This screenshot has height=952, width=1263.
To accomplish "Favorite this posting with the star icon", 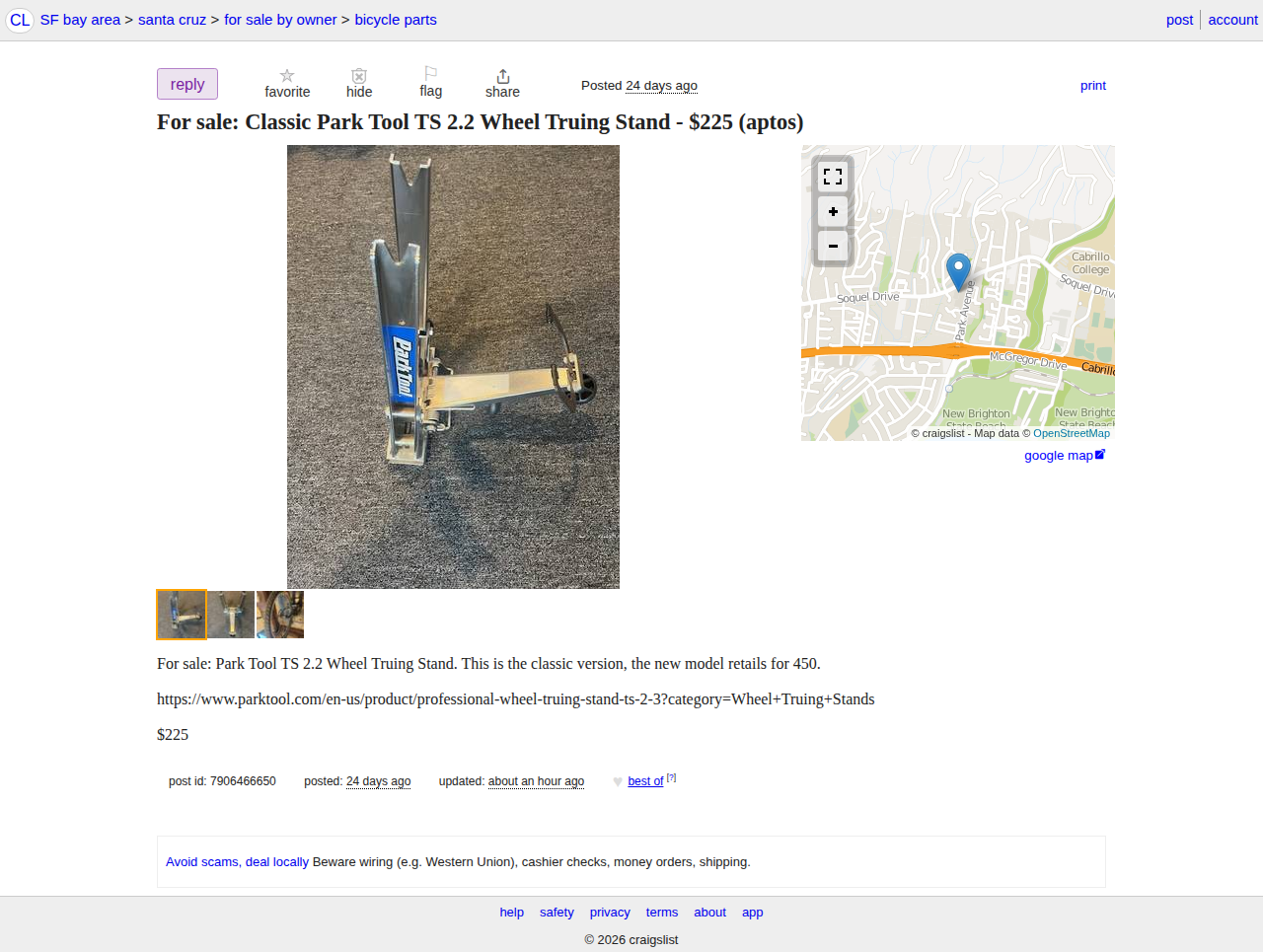I will click(x=287, y=76).
